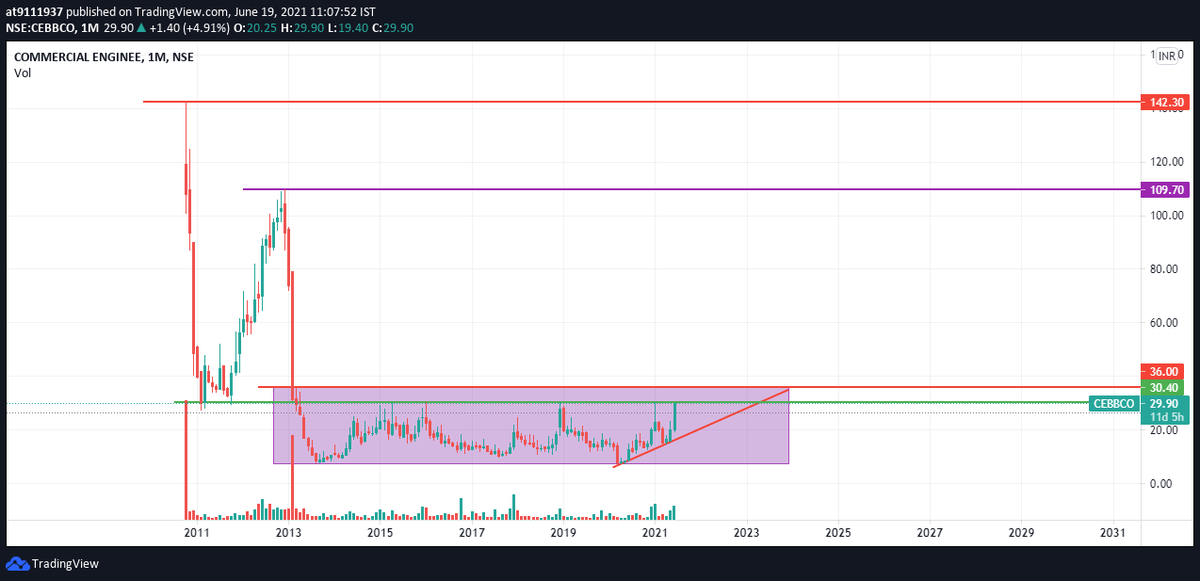This screenshot has width=1200, height=581.
Task: Click the at9111937 author name
Action: [33, 10]
